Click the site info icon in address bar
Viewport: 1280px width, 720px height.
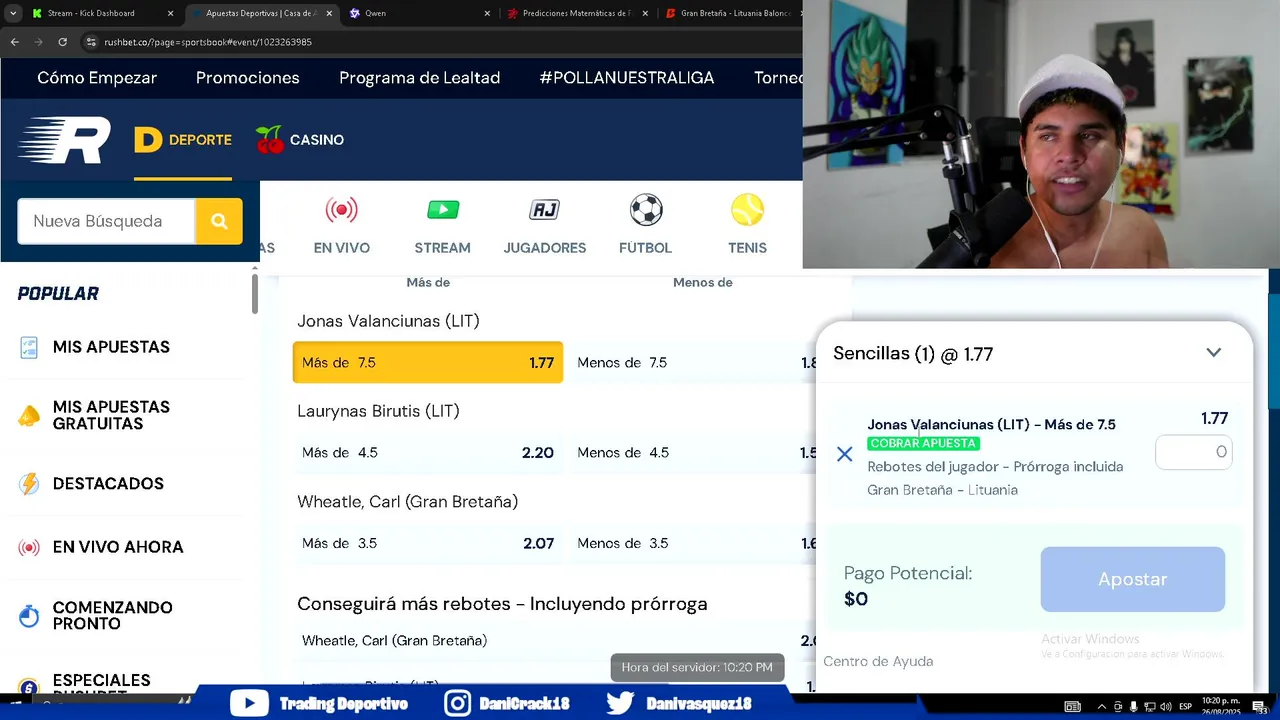pyautogui.click(x=91, y=42)
